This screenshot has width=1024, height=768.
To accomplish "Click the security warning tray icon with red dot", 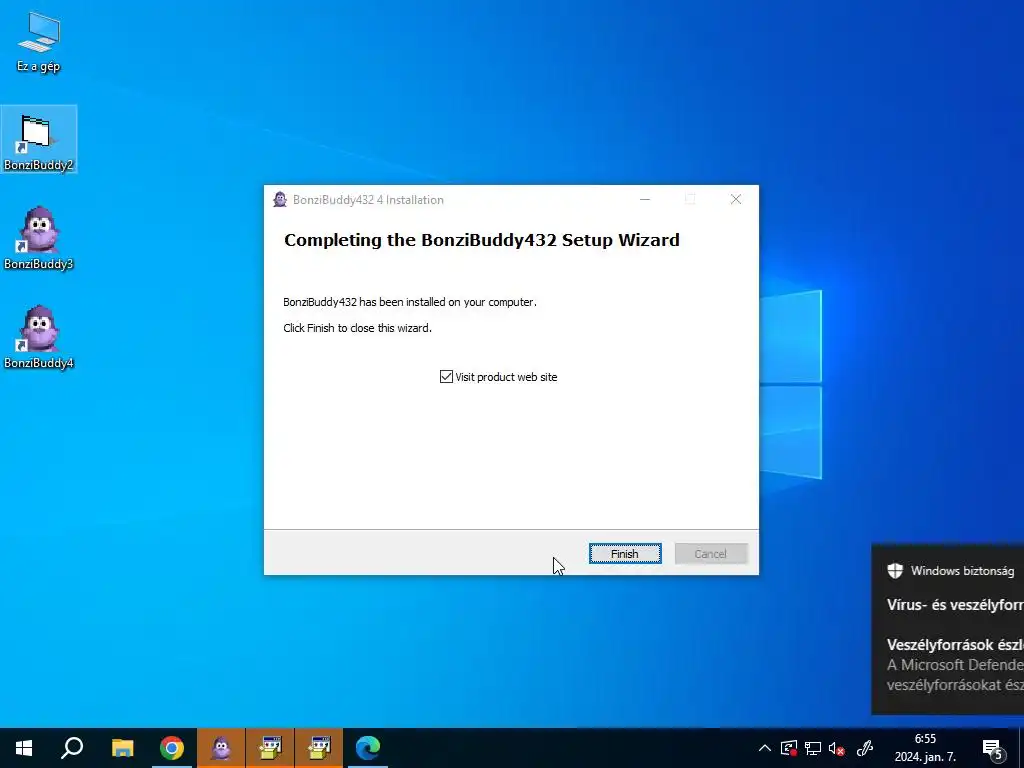I will [789, 748].
